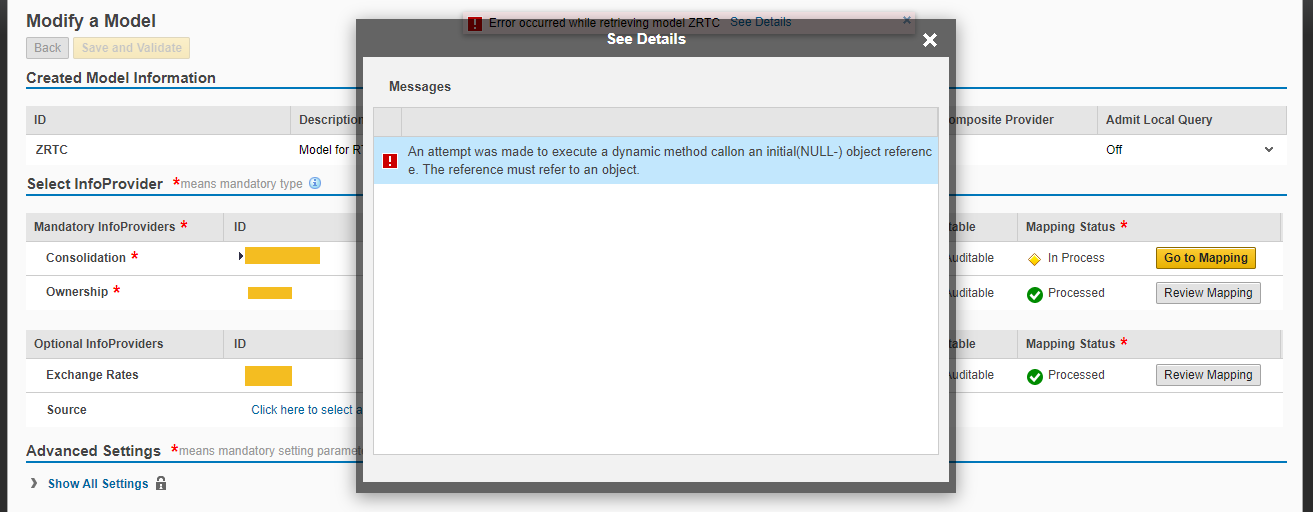Click the Consolidation row label

coord(86,258)
